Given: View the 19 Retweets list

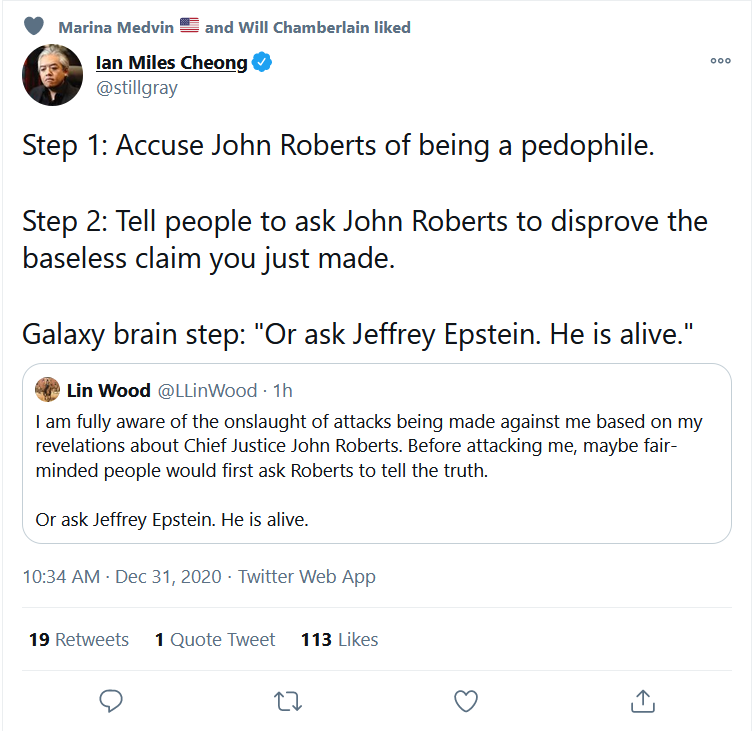Looking at the screenshot, I should [x=79, y=639].
